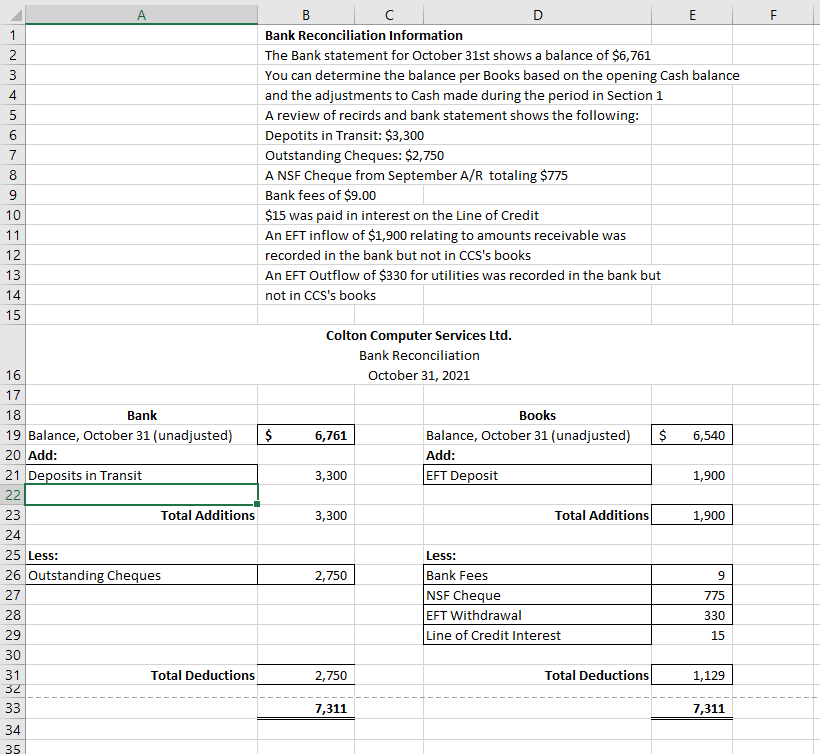Click the cell containing Deposits in Transit
The image size is (820, 754).
click(x=141, y=475)
